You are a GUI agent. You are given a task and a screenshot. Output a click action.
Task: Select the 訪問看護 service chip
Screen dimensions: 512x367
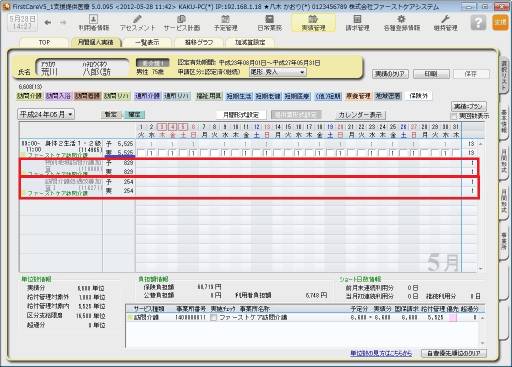87,96
